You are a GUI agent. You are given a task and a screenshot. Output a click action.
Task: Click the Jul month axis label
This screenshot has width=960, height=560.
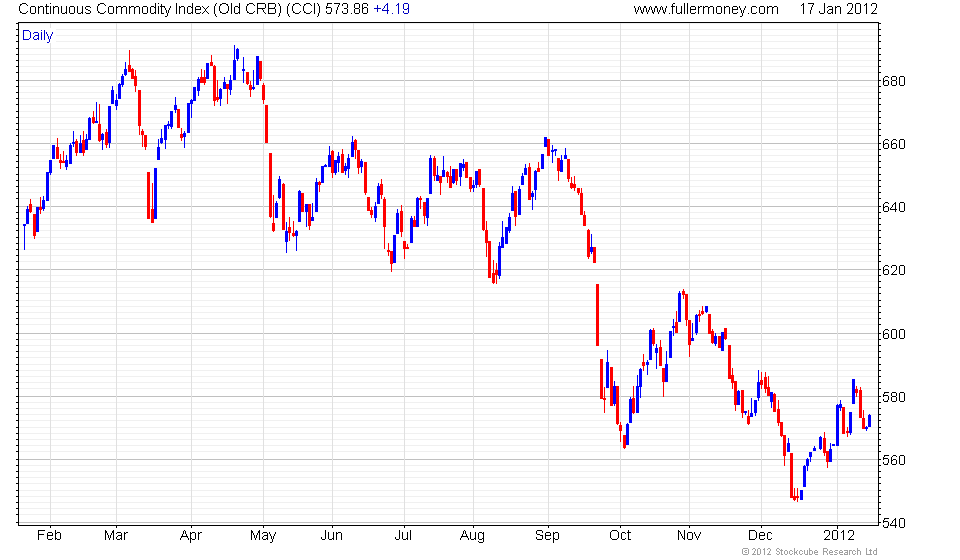(403, 536)
